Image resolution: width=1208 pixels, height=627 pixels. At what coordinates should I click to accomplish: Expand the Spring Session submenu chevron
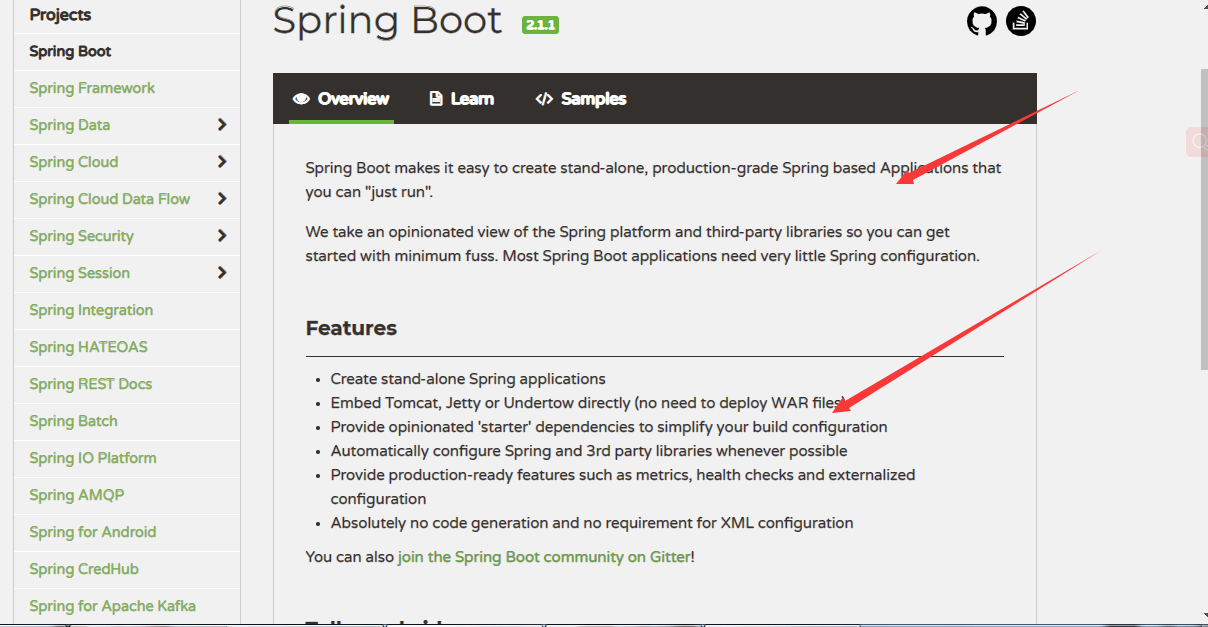pyautogui.click(x=222, y=273)
